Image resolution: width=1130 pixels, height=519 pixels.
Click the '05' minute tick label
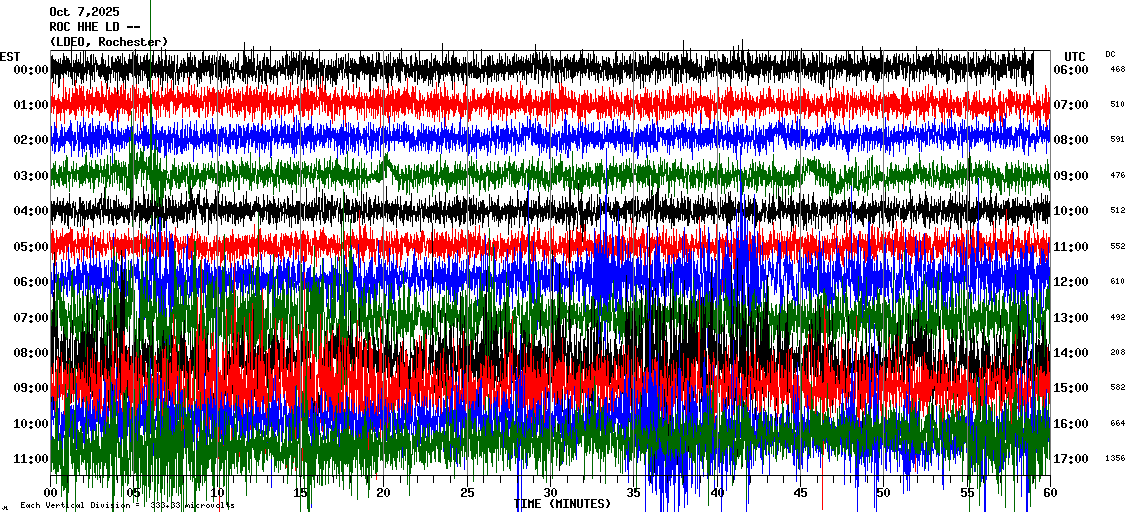click(134, 493)
